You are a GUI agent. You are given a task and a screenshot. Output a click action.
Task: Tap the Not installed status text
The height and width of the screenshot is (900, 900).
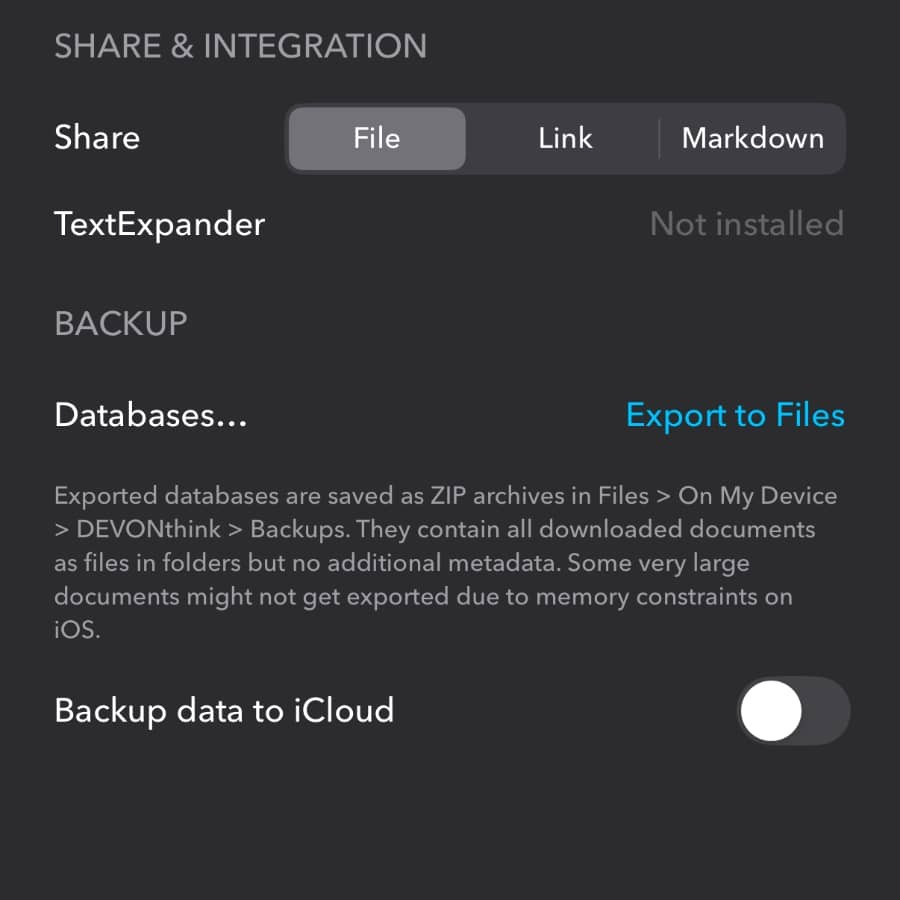pos(746,224)
